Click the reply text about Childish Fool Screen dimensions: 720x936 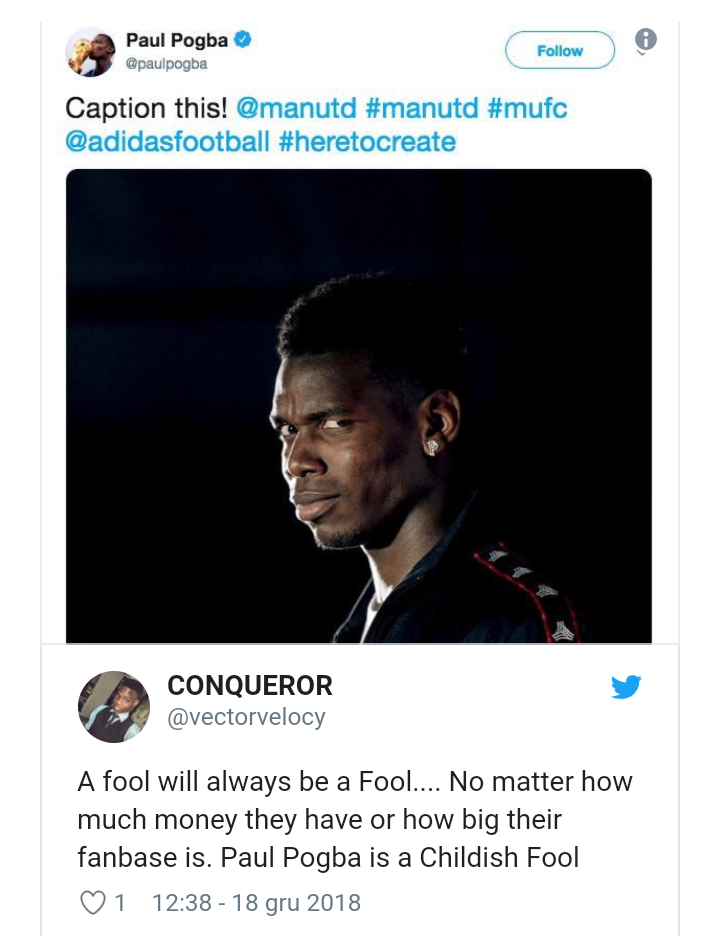click(x=355, y=819)
